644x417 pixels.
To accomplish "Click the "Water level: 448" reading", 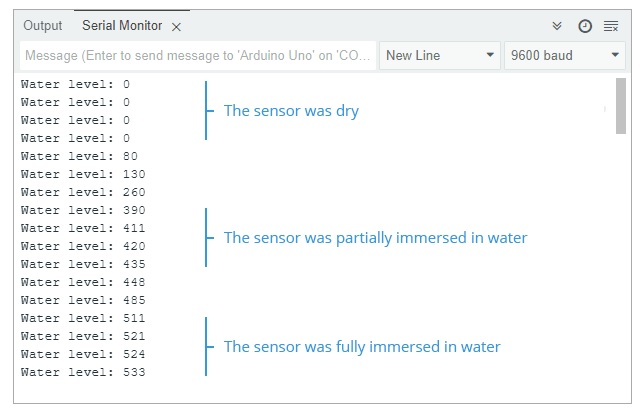I will [x=83, y=282].
